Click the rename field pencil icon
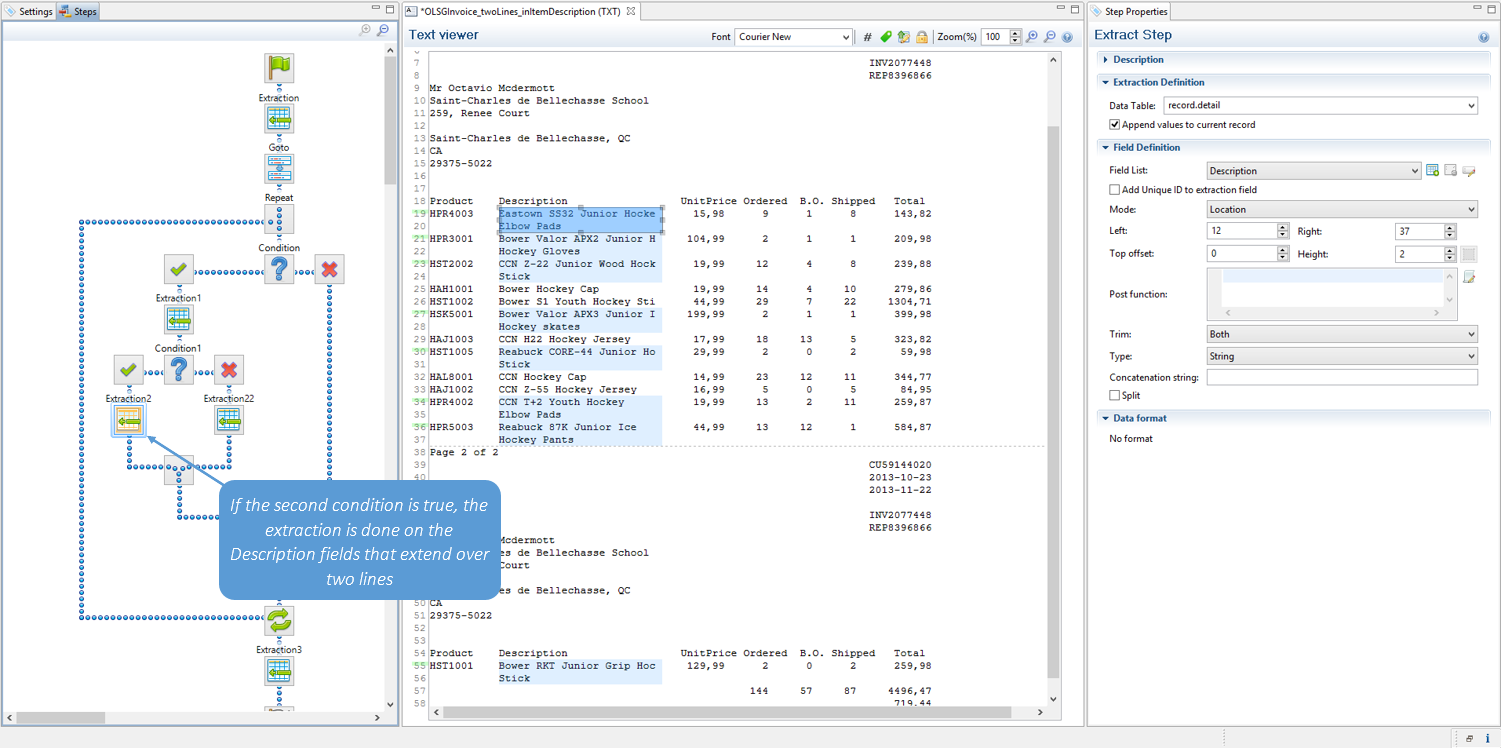 1468,171
